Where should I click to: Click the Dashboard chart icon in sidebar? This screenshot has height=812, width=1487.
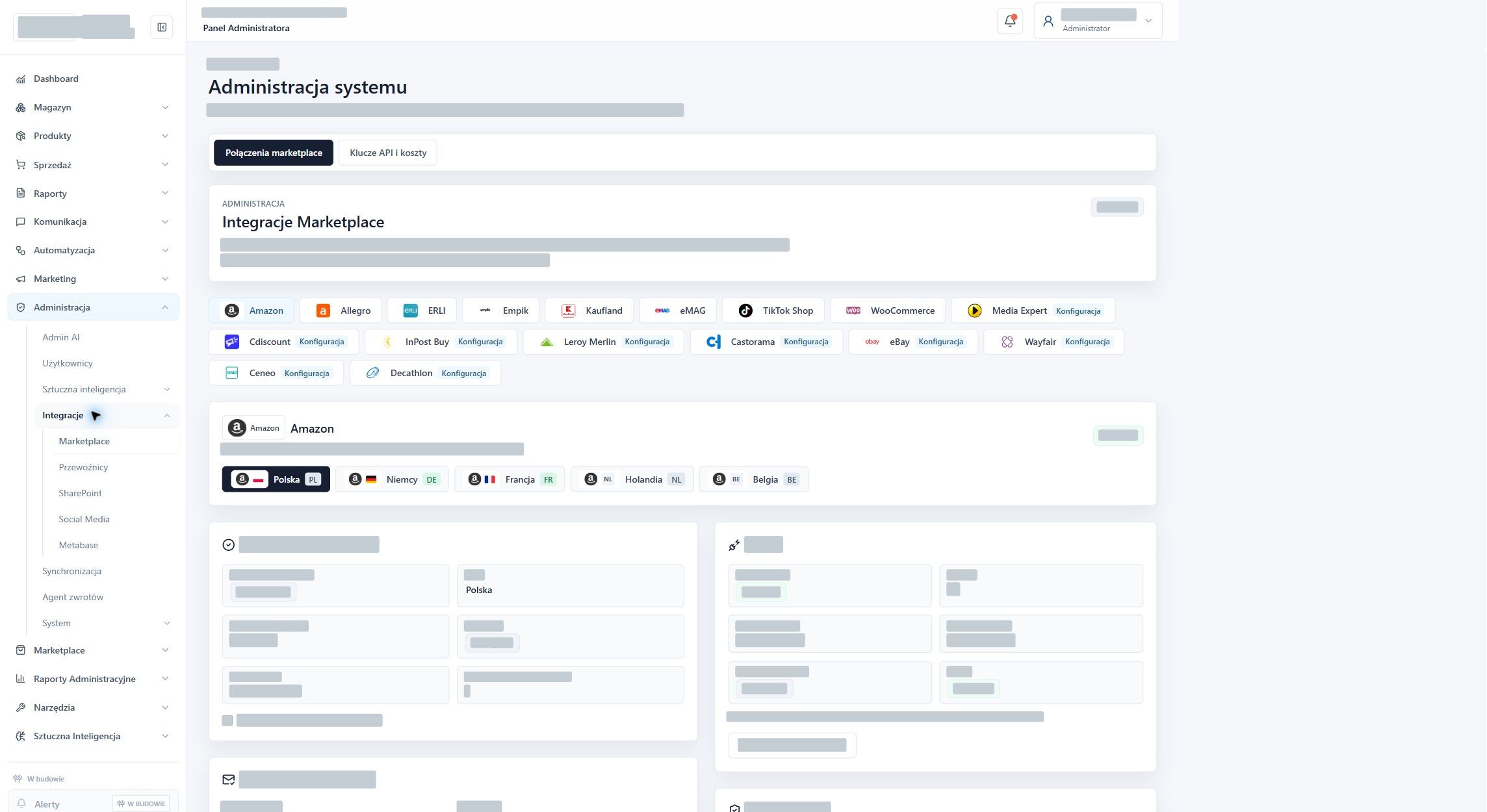tap(21, 79)
